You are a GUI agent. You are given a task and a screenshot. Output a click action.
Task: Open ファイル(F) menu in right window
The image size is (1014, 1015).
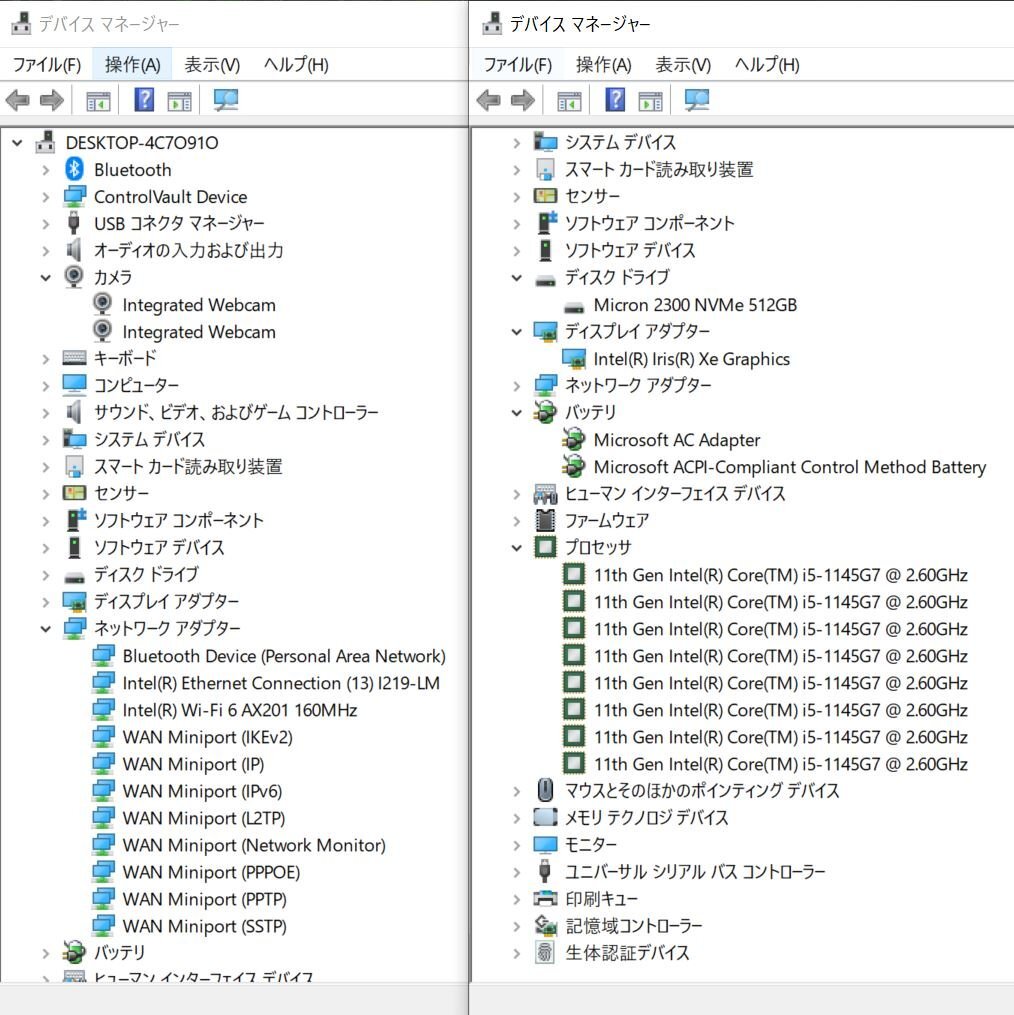[x=517, y=65]
